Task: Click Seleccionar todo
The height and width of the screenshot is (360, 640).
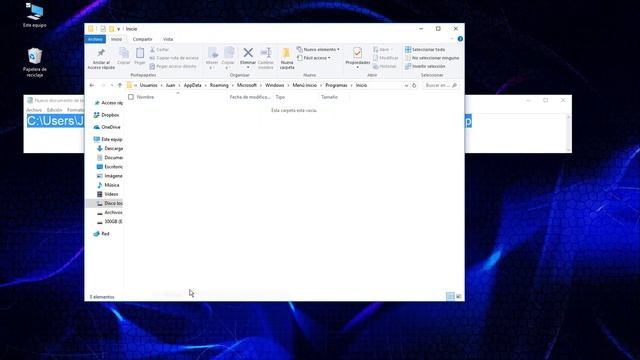Action: pyautogui.click(x=425, y=49)
